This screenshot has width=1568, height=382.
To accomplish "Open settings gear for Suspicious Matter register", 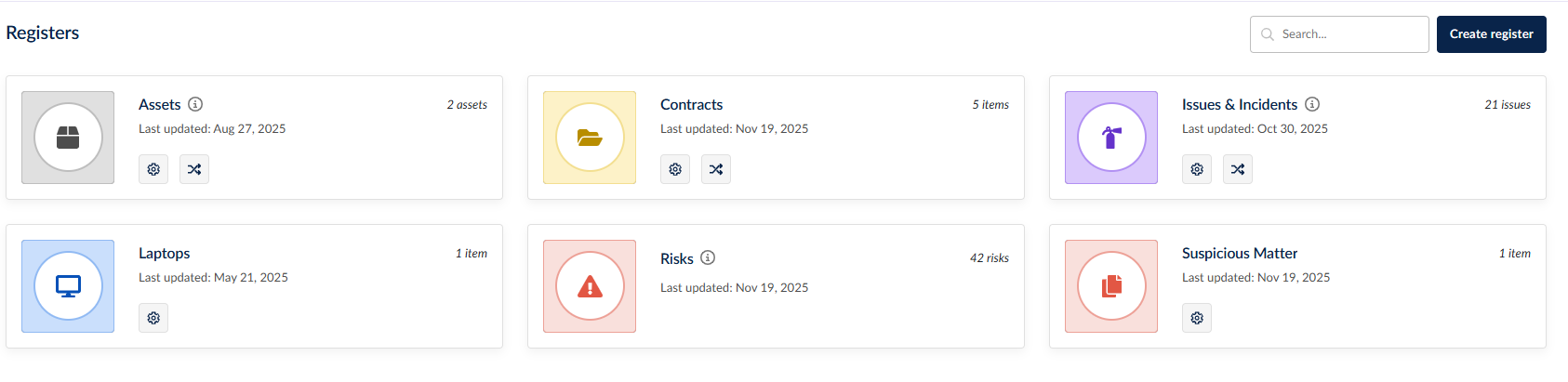I will (x=1197, y=318).
